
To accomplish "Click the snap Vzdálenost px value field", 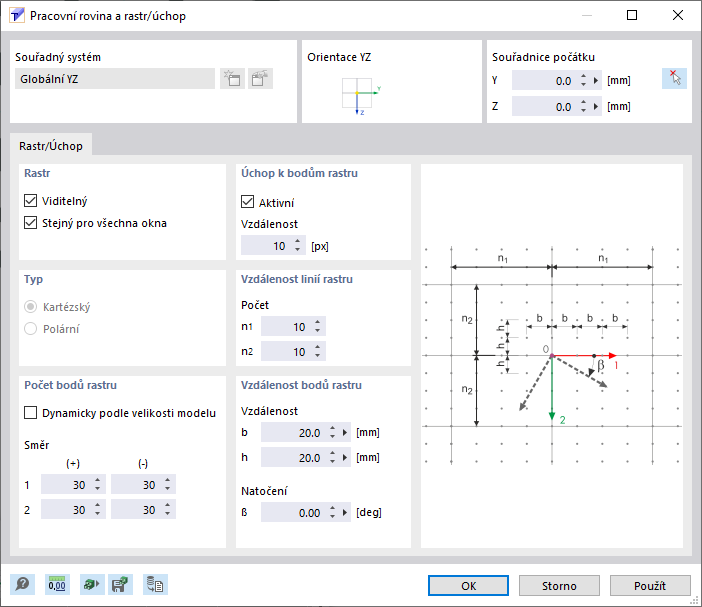I will point(267,246).
